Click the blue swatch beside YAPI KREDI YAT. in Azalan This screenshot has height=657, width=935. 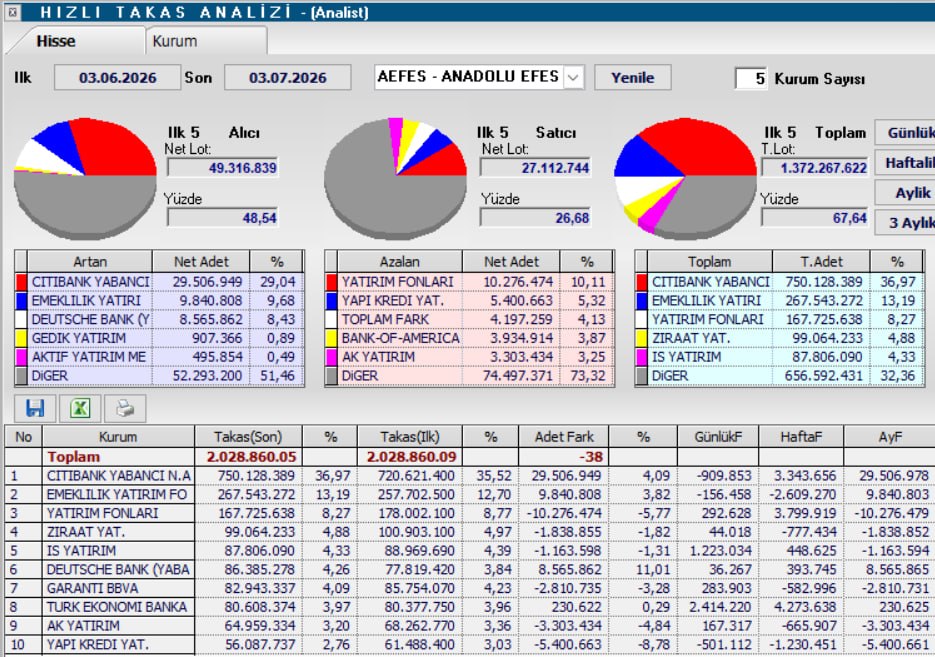pos(332,300)
